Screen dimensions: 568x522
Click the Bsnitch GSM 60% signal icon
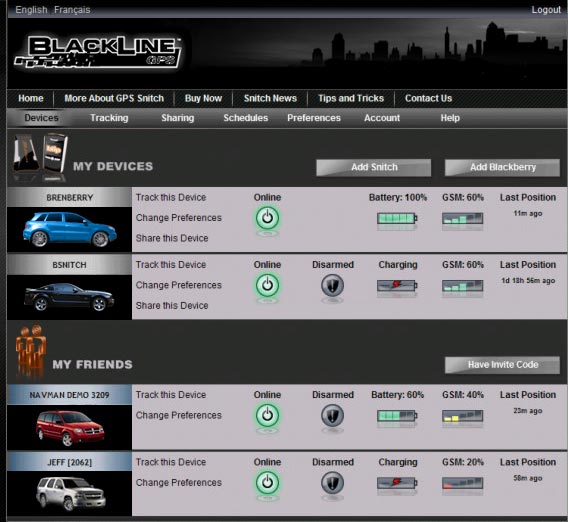(463, 285)
